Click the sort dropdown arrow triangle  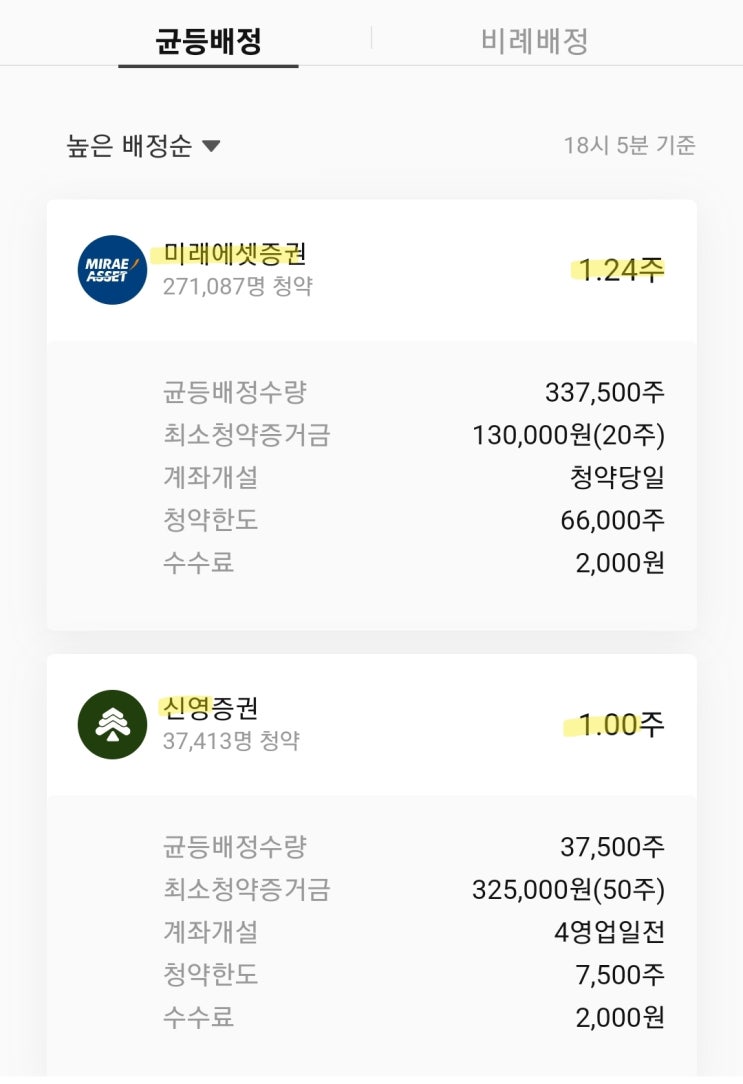tap(210, 146)
